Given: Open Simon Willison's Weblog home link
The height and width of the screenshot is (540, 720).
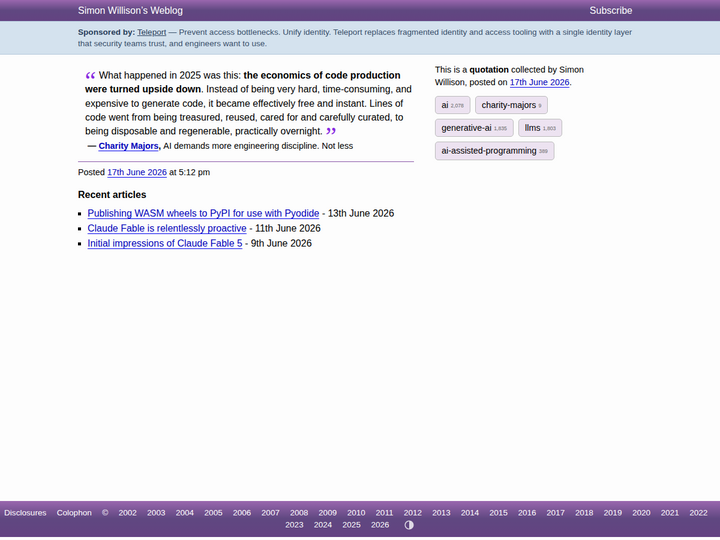Looking at the screenshot, I should coord(130,10).
